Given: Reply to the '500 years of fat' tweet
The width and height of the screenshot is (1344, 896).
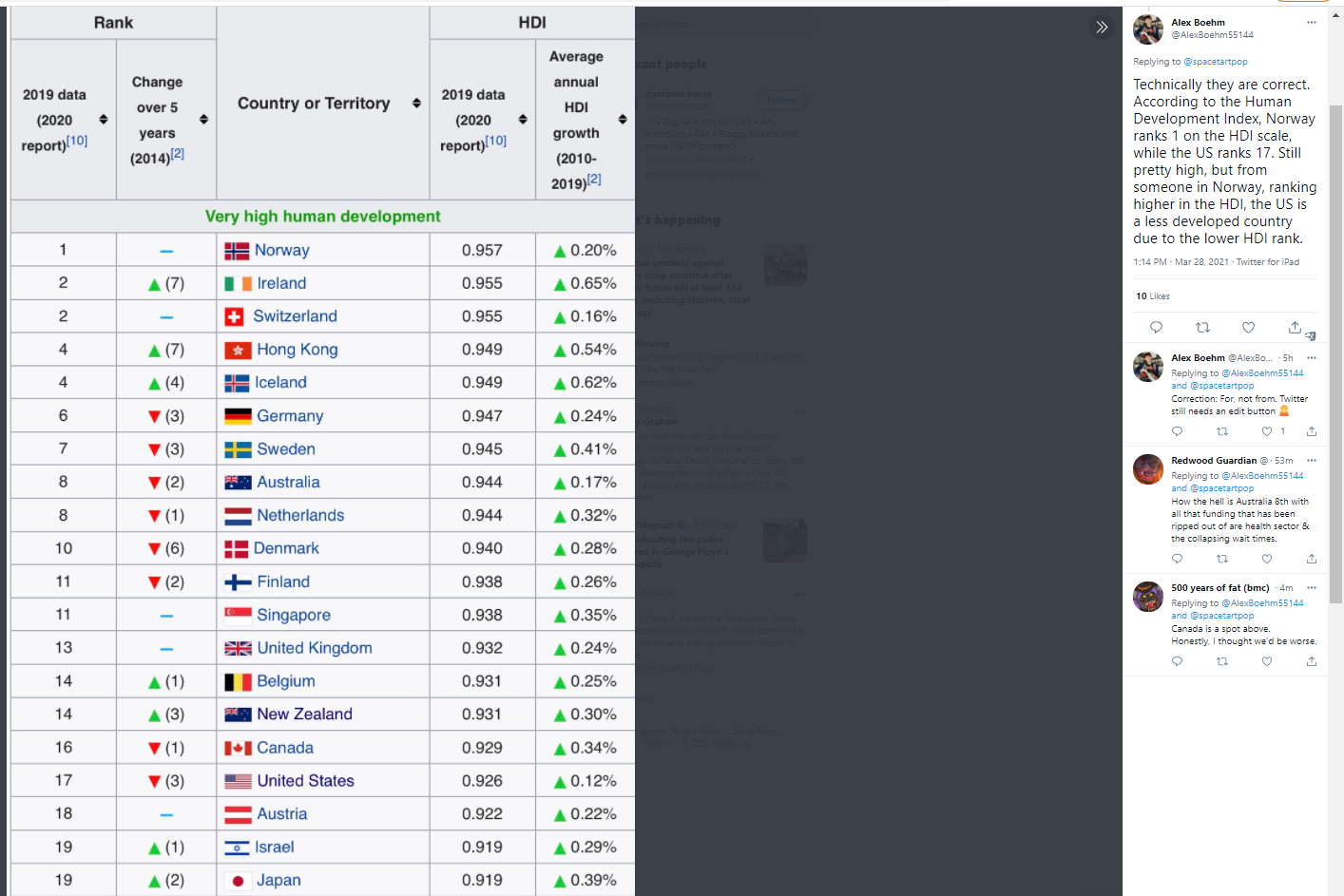Looking at the screenshot, I should click(x=1177, y=661).
